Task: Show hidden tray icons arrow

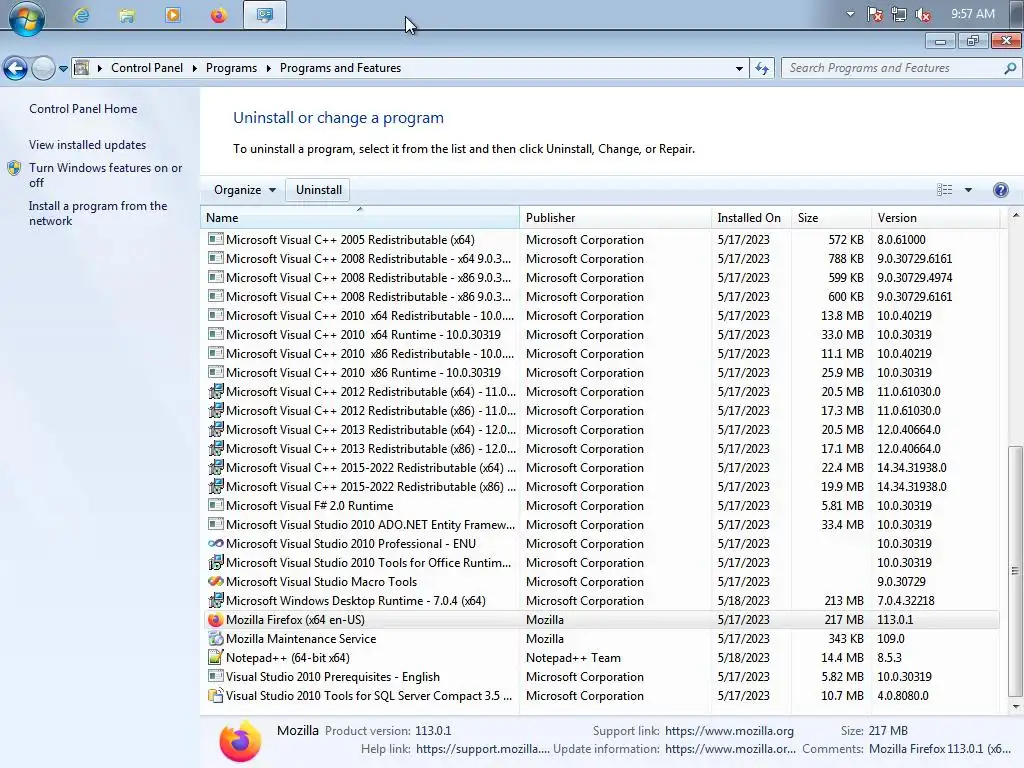Action: pos(850,14)
